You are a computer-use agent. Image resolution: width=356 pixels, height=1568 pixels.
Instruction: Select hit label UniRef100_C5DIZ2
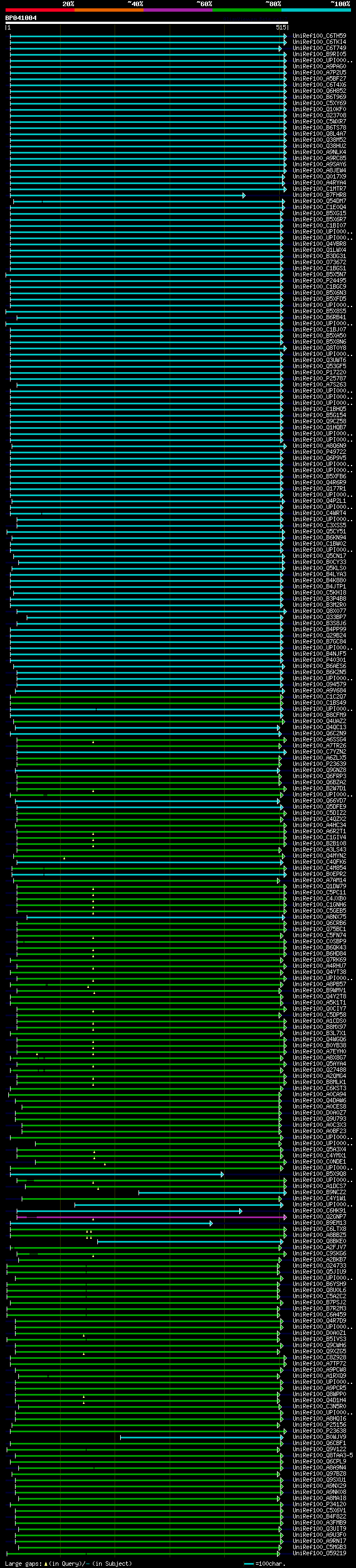point(319,813)
